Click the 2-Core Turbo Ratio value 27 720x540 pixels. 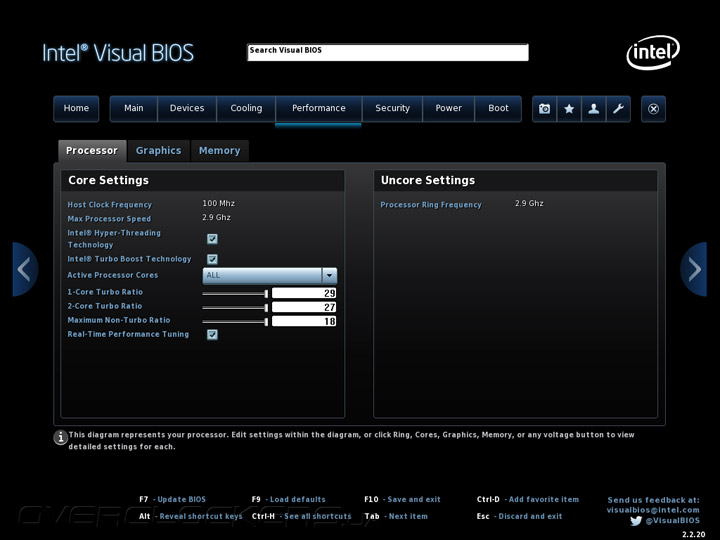[304, 307]
